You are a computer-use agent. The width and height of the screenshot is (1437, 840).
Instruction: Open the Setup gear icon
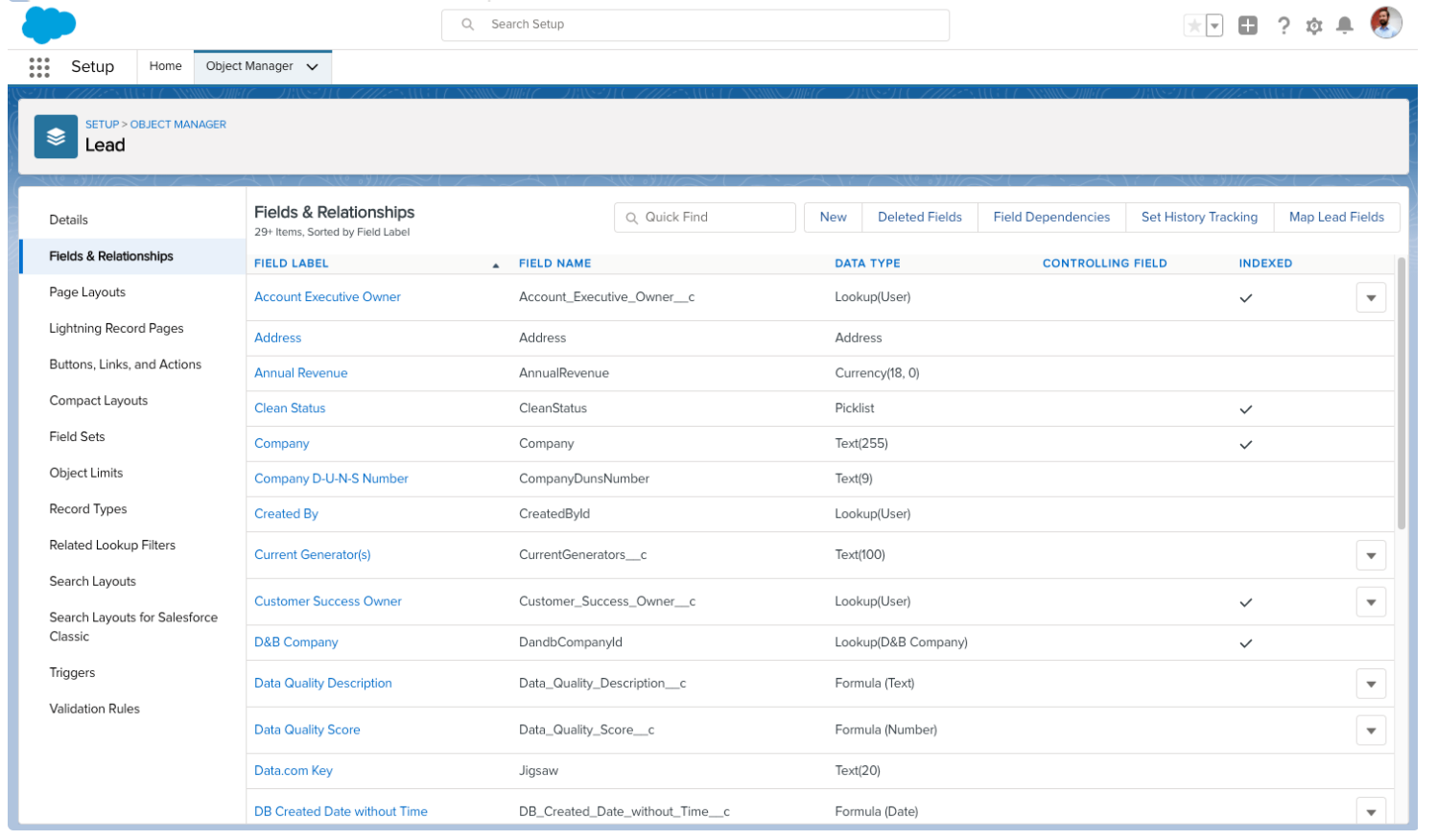[x=1314, y=26]
